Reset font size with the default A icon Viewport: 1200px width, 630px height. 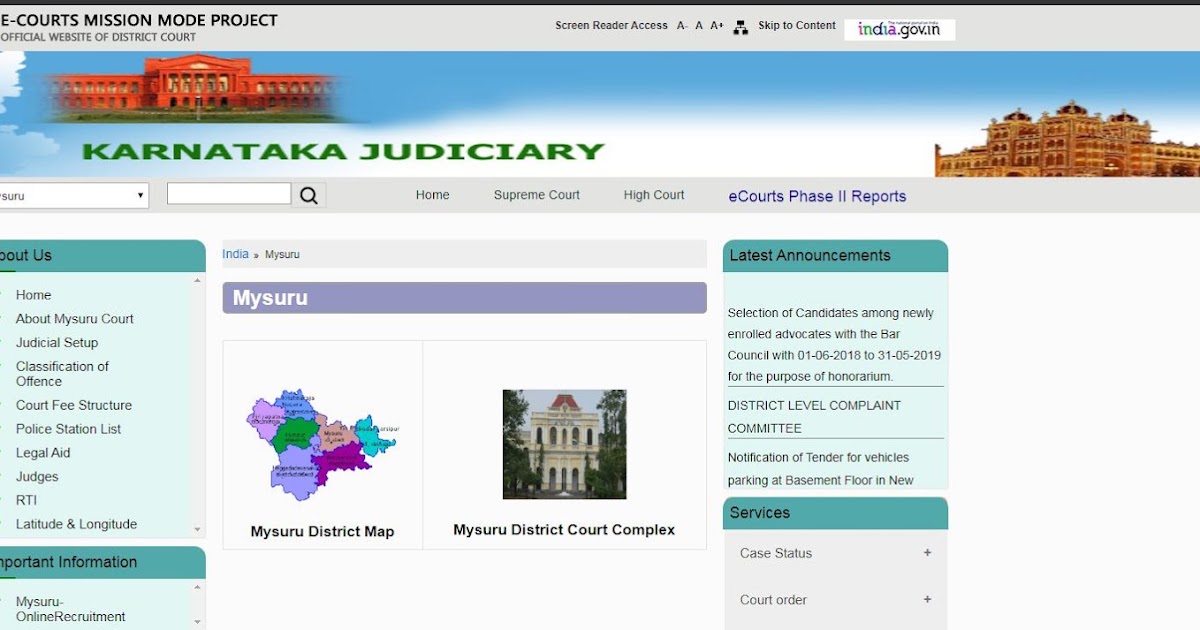699,25
